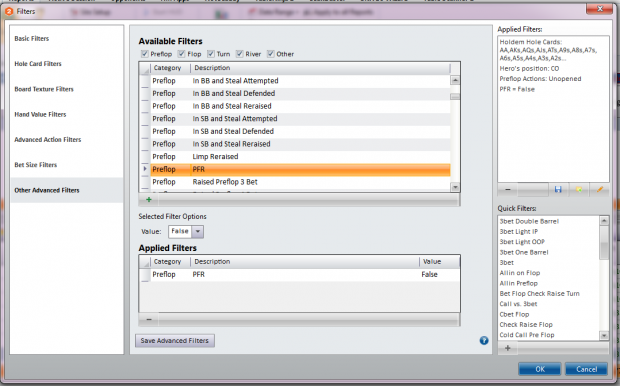Screen dimensions: 620x386
Task: Choose '3bet Light IP' quick filter
Action: 518,231
